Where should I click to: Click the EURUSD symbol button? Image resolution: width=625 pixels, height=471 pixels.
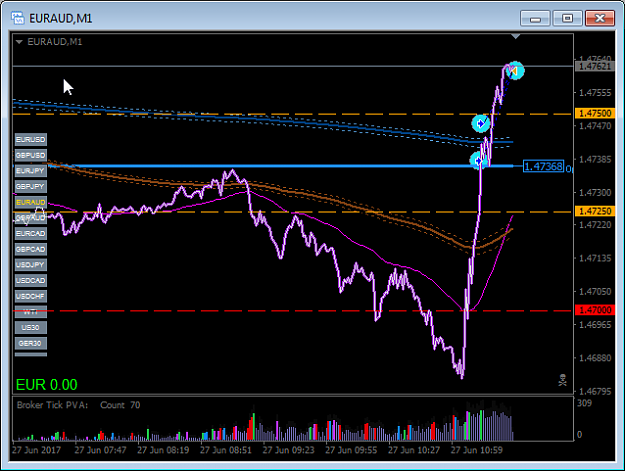31,139
